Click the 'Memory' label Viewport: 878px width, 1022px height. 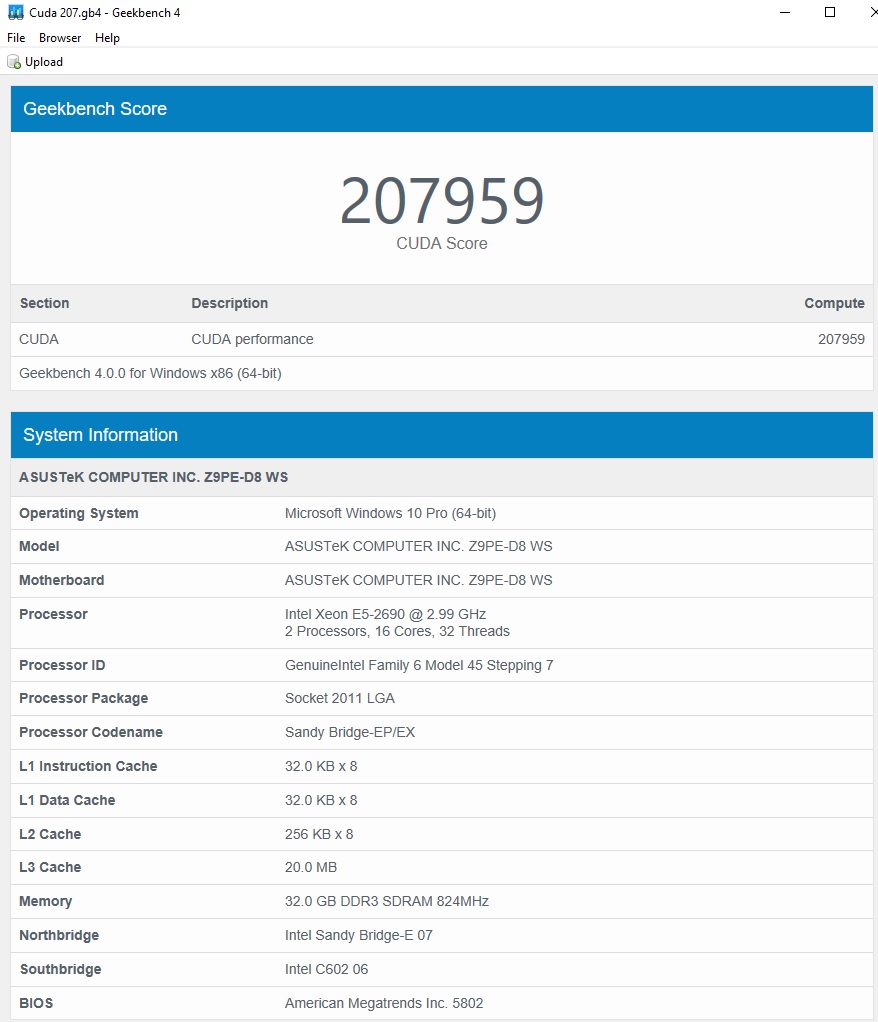tap(46, 901)
